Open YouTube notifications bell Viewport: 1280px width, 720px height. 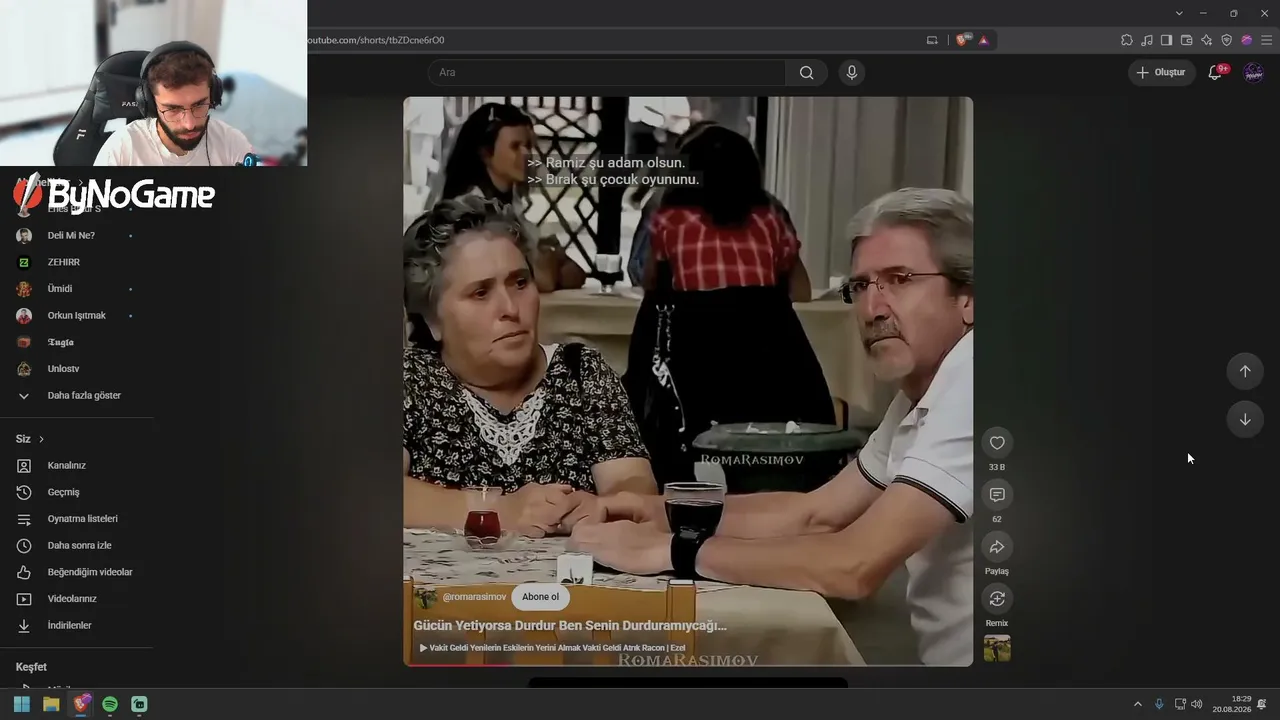click(x=1215, y=72)
